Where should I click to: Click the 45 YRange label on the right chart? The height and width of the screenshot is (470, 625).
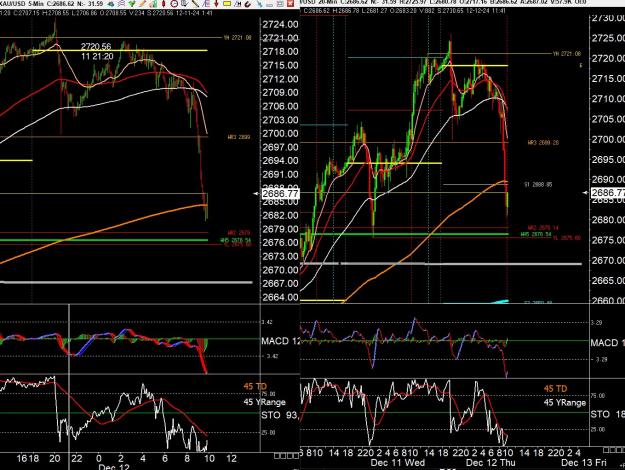[x=565, y=403]
